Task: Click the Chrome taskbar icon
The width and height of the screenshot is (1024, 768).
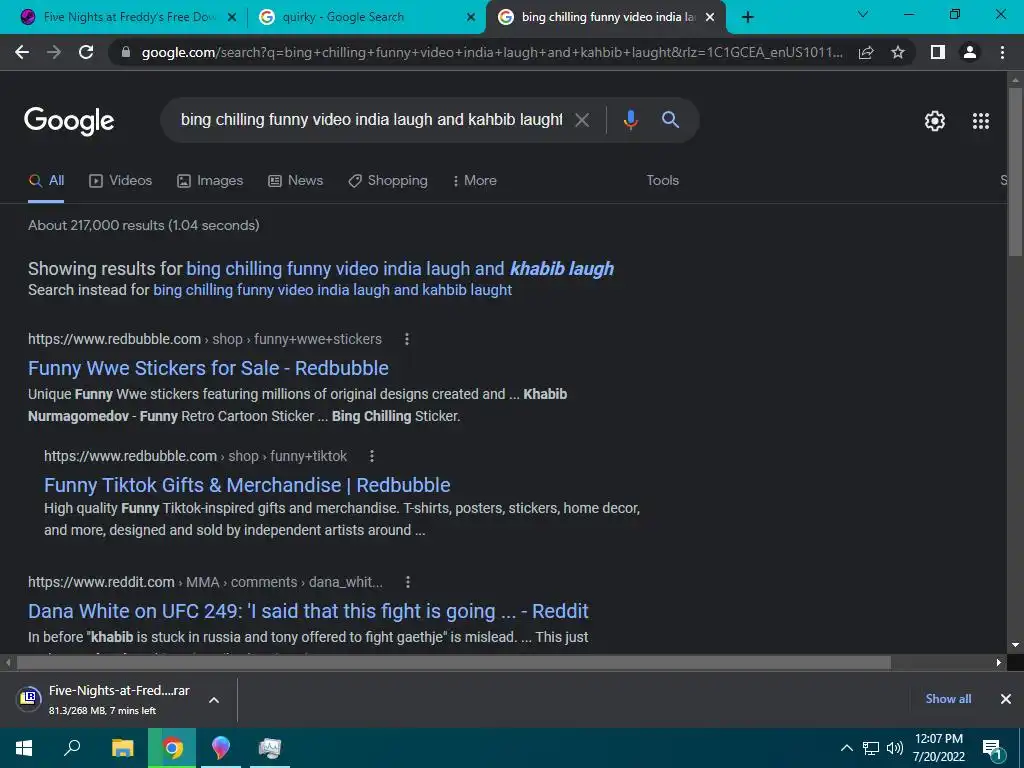Action: (x=172, y=748)
